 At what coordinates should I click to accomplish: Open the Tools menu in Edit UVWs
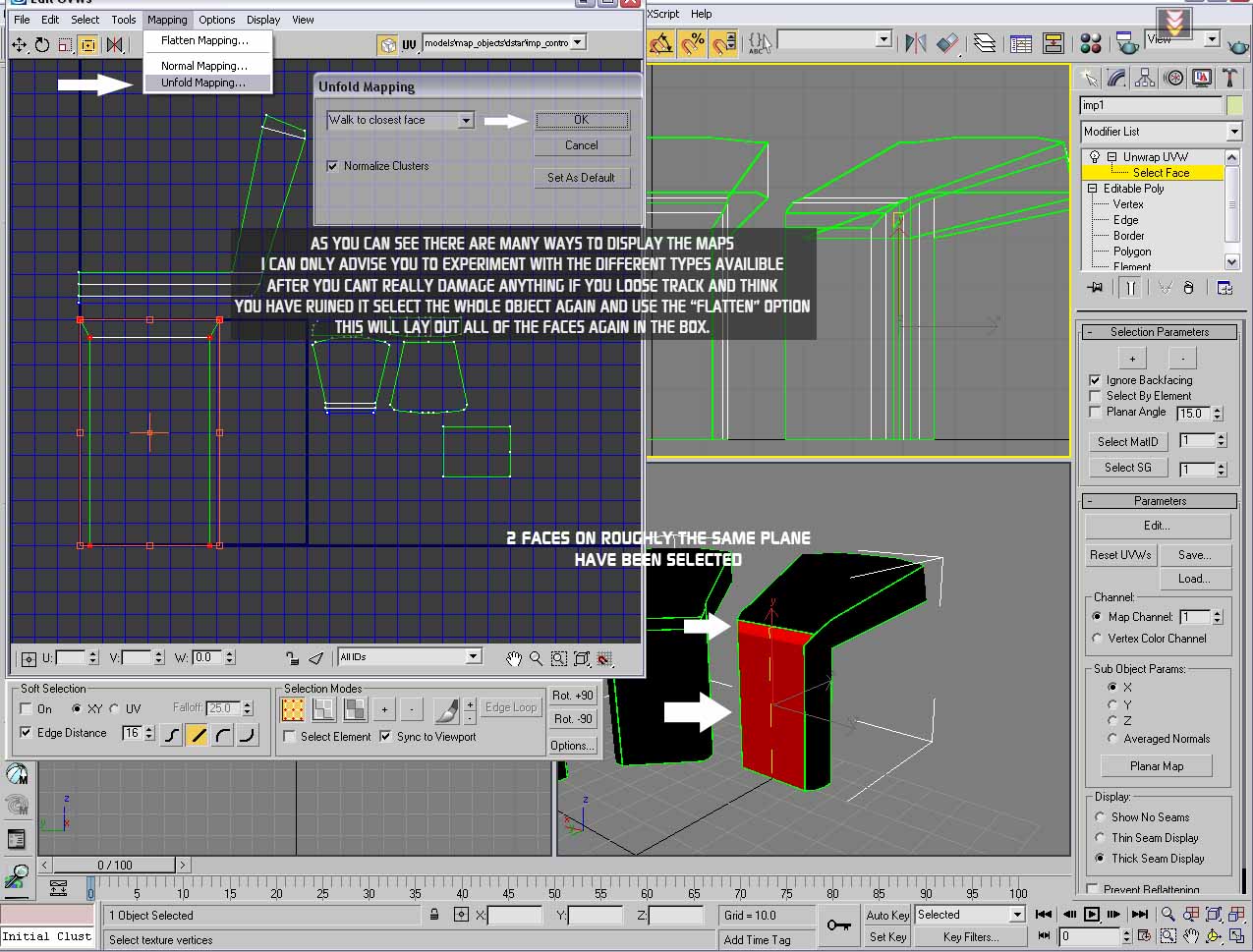point(123,20)
